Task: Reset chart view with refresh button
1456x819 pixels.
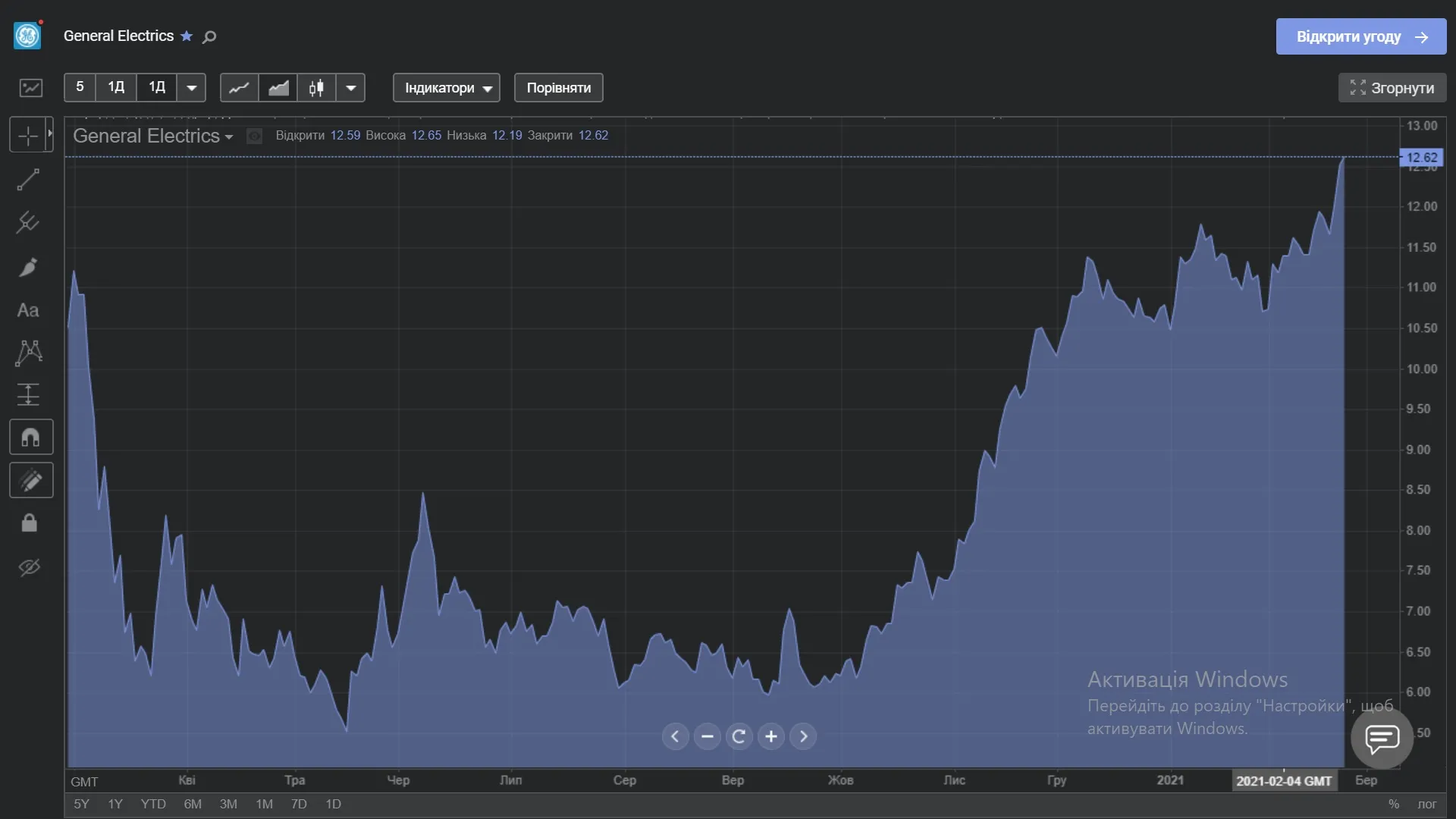Action: pos(739,736)
